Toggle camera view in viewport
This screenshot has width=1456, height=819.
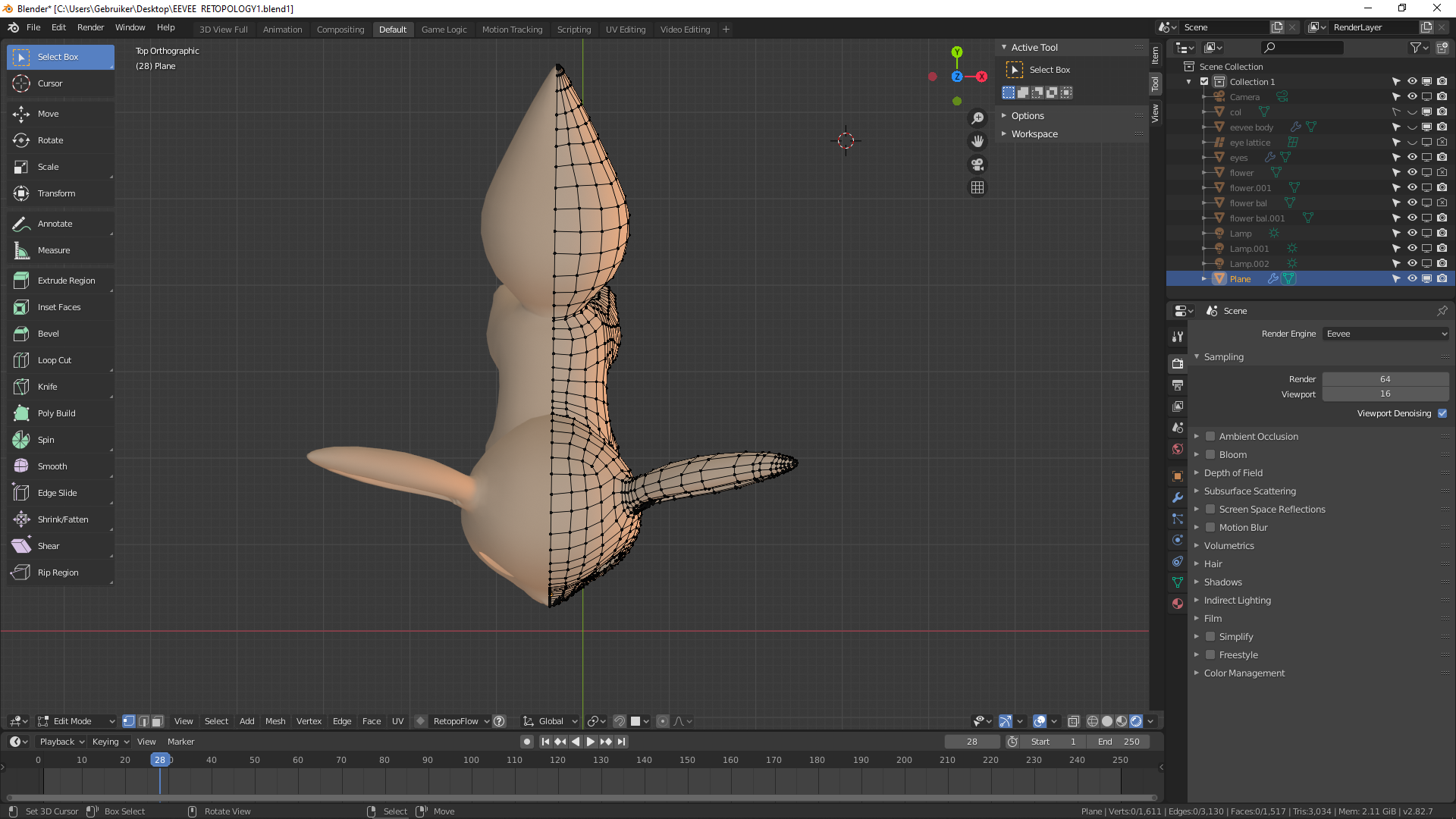pos(977,165)
